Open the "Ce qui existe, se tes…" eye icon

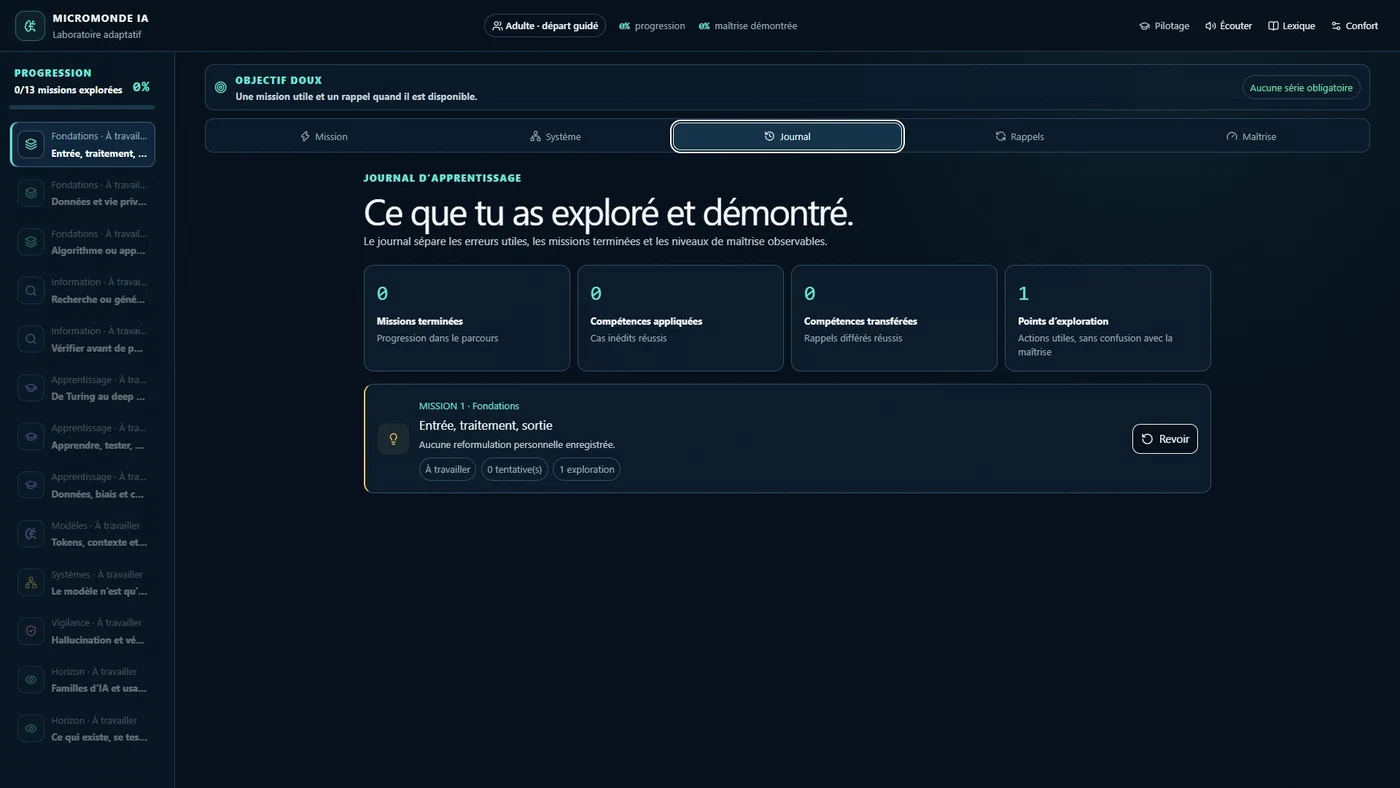tap(31, 729)
